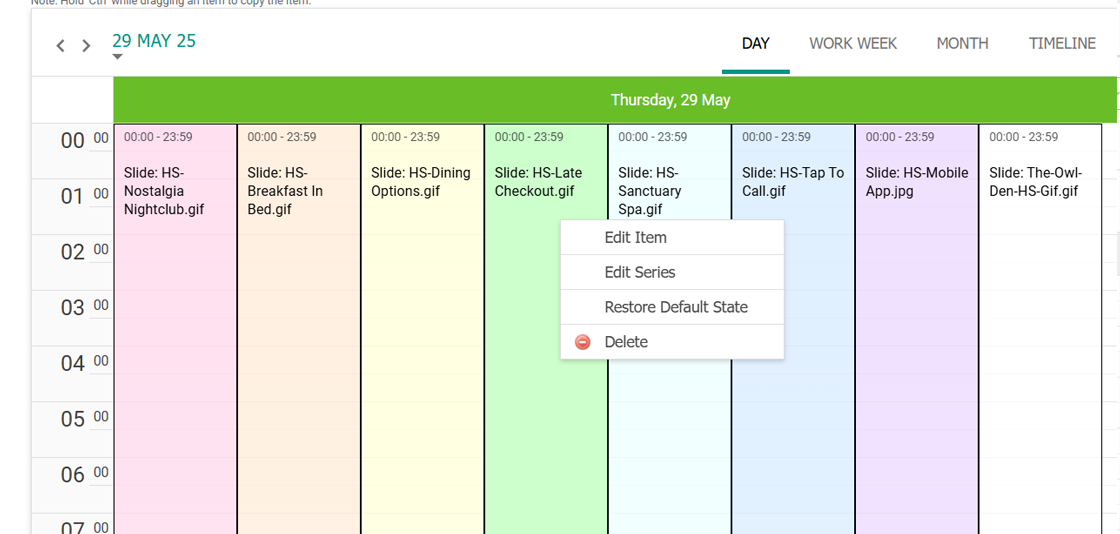The image size is (1120, 534).
Task: Click the 00 00 time ruler label
Action: pyautogui.click(x=85, y=141)
